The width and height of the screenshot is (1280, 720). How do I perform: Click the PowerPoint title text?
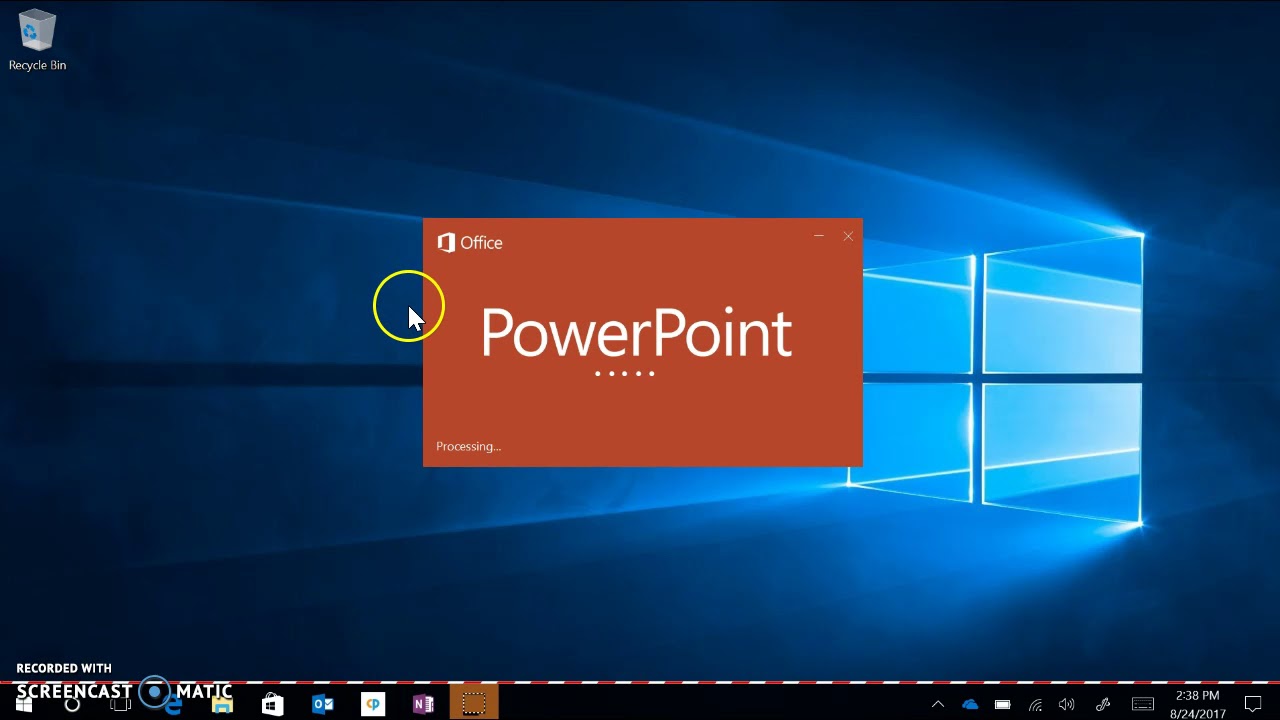click(637, 334)
